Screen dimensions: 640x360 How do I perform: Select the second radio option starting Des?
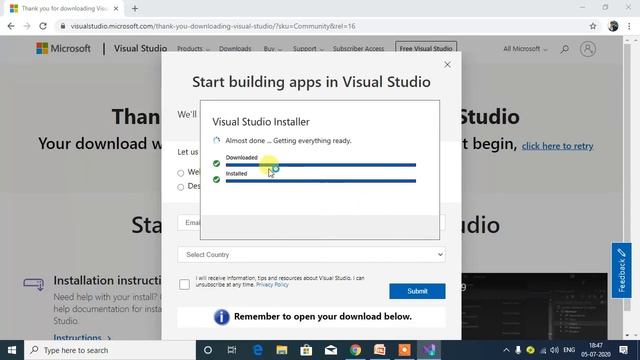click(x=180, y=187)
